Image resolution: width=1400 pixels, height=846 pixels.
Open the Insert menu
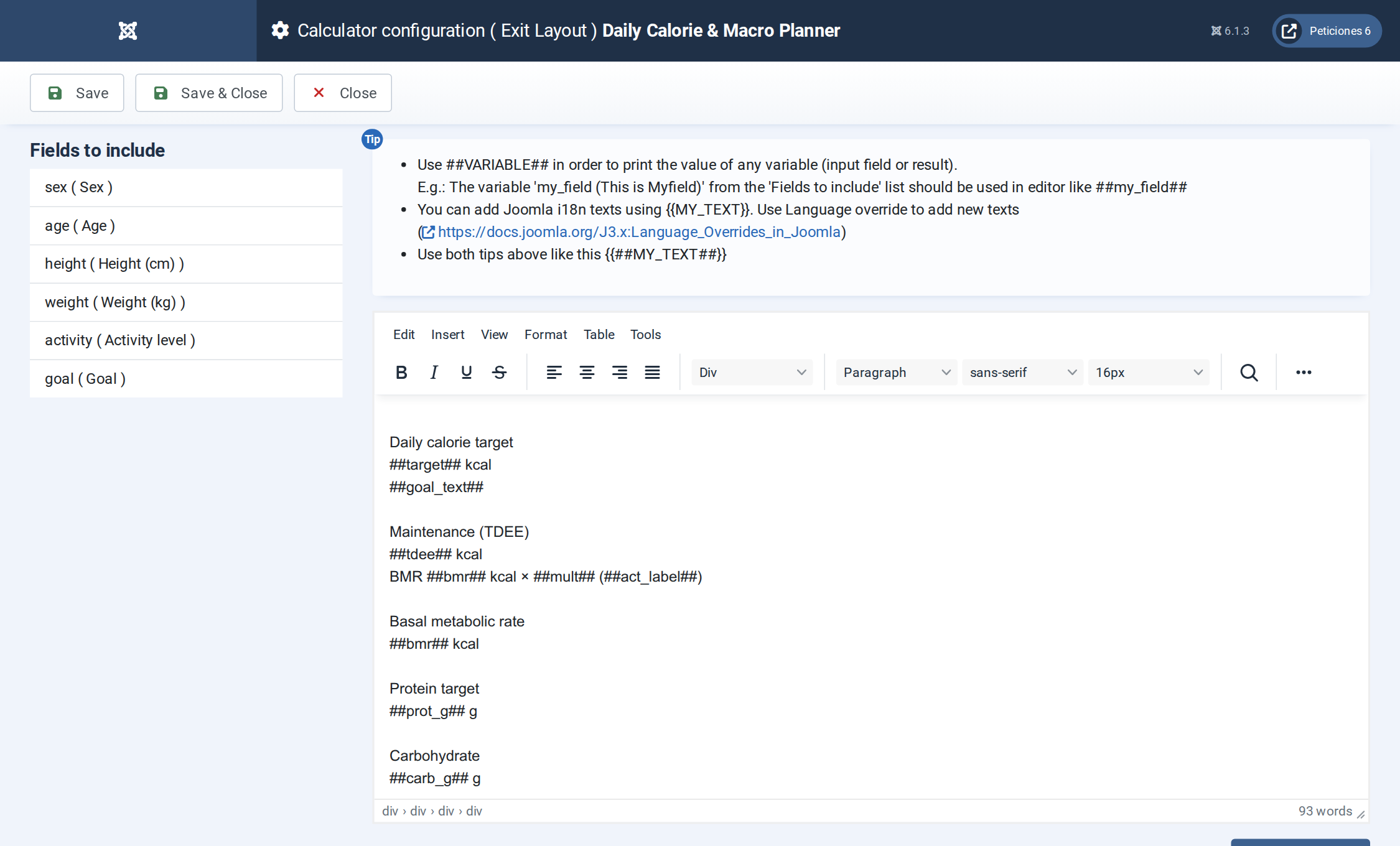click(447, 334)
